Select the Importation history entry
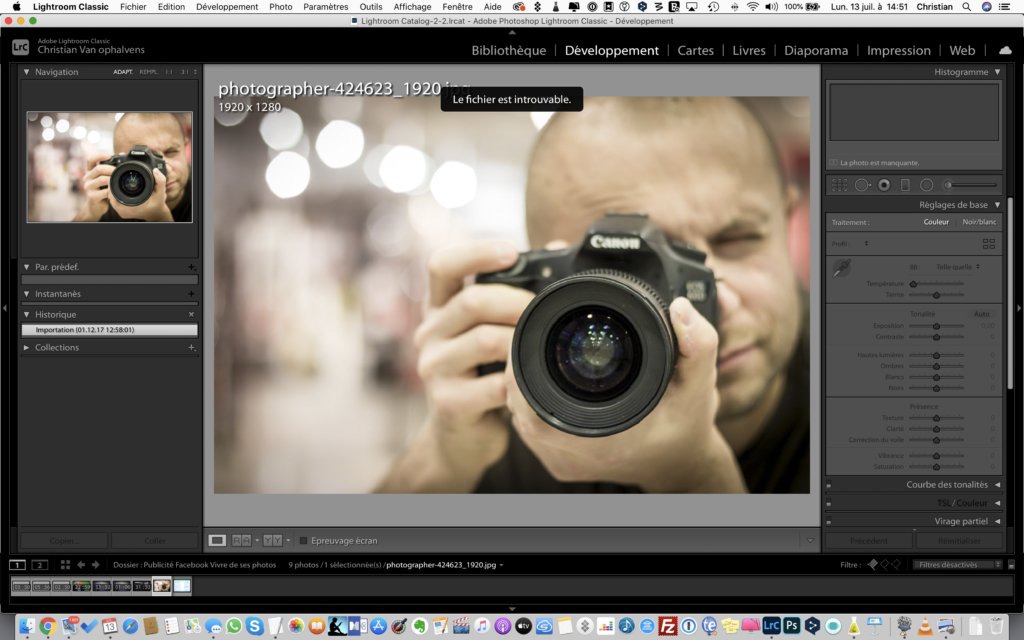The height and width of the screenshot is (640, 1024). click(x=110, y=330)
